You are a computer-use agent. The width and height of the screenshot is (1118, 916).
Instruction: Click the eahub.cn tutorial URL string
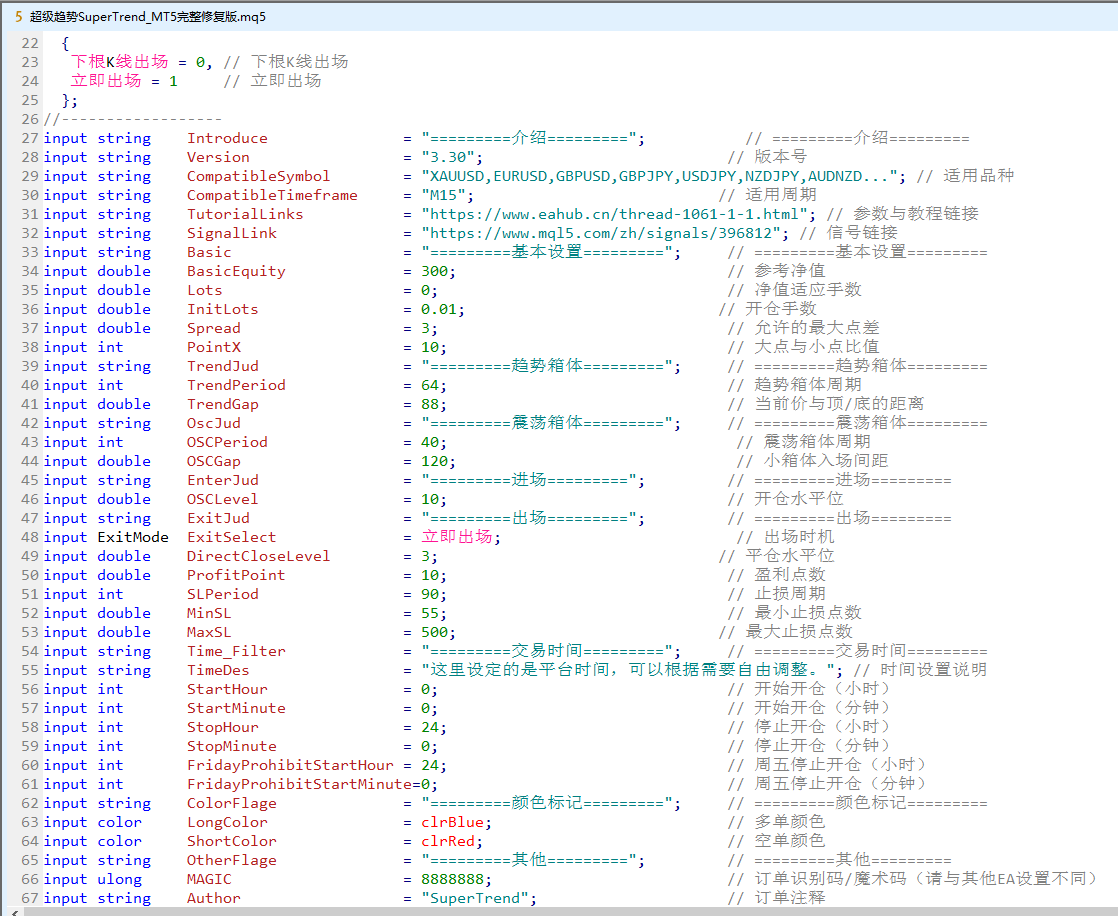(x=617, y=215)
